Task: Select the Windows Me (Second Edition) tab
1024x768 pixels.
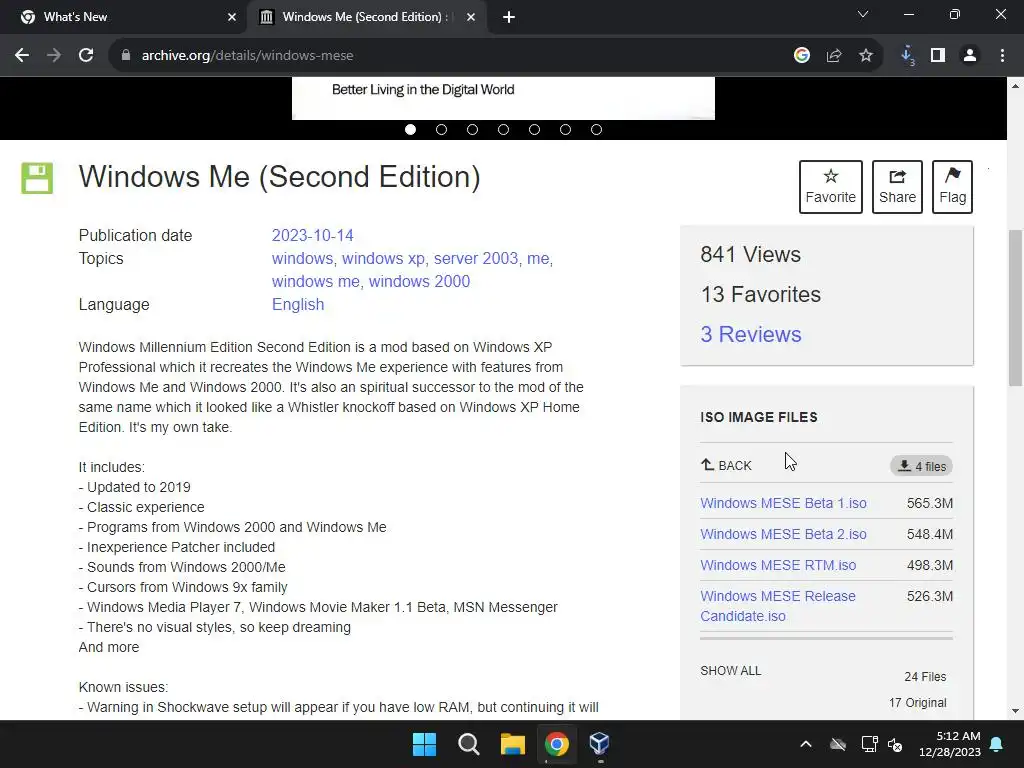Action: [366, 17]
